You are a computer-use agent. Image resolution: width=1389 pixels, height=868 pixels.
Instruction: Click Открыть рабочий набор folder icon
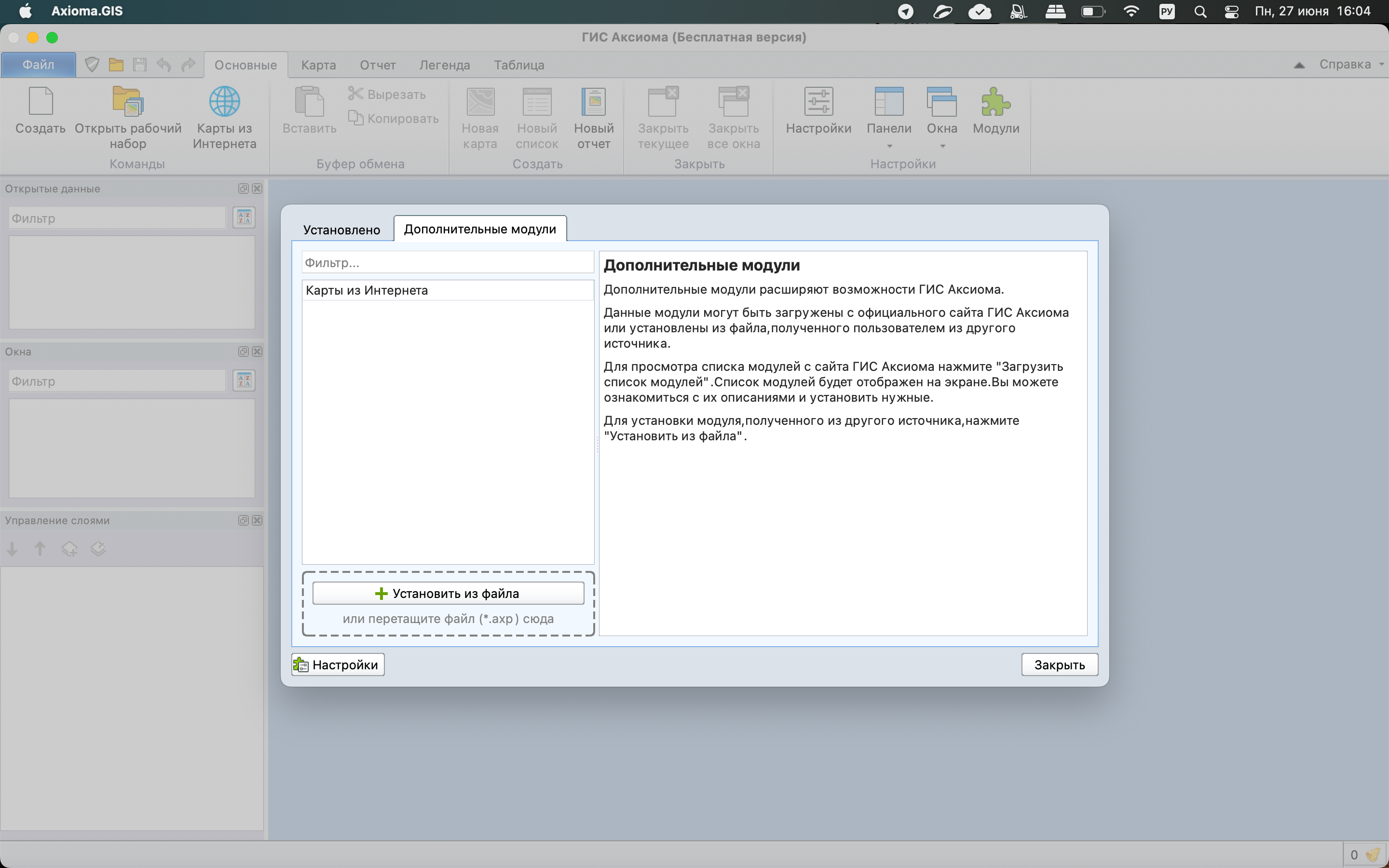(x=127, y=102)
